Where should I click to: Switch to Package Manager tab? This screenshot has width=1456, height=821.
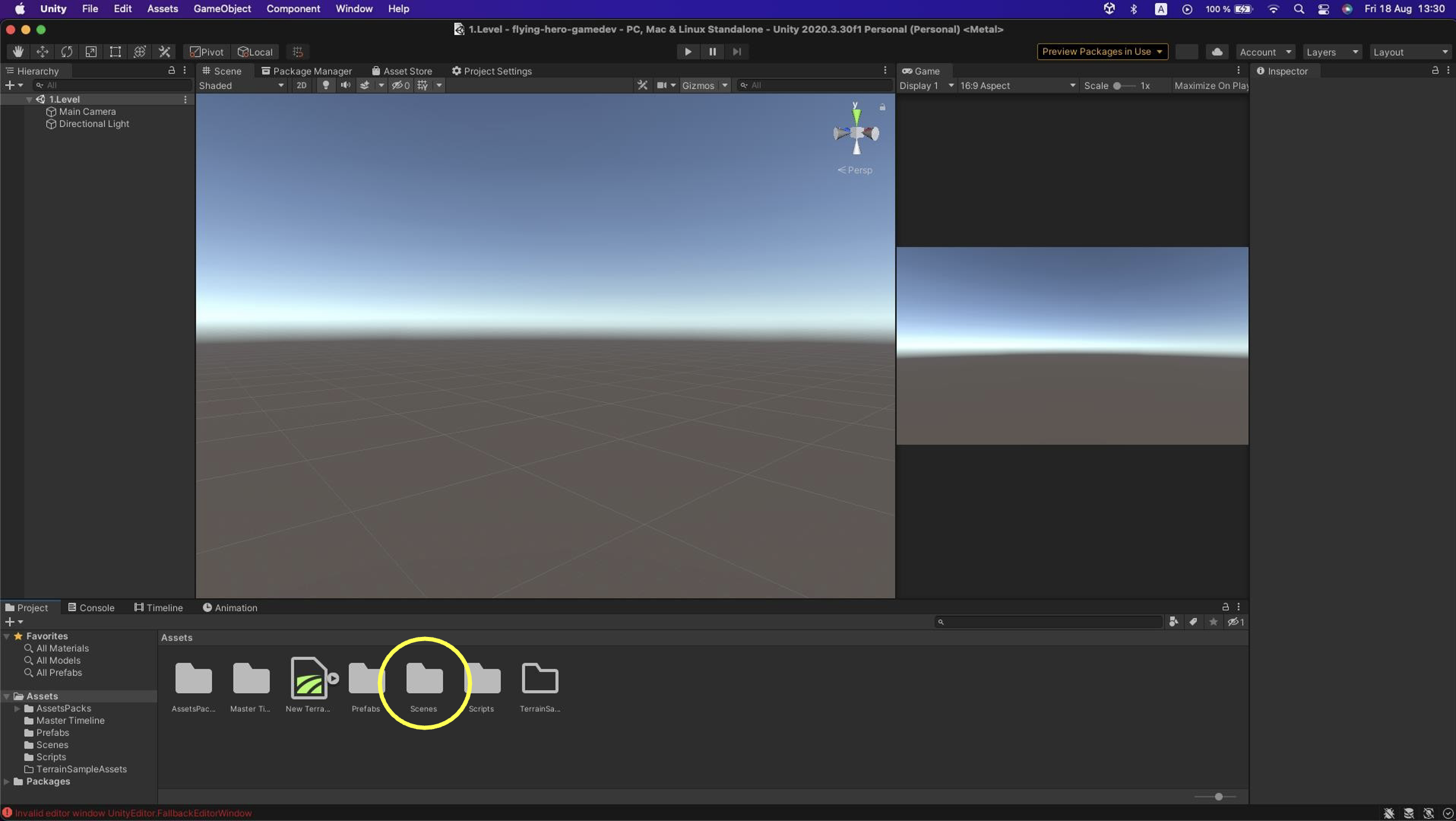click(307, 71)
